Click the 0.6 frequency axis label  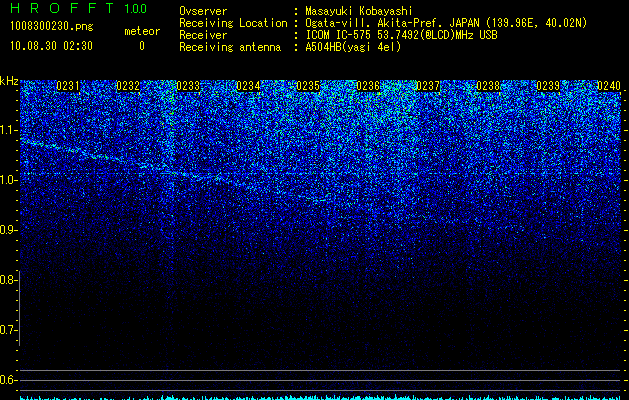[x=8, y=380]
